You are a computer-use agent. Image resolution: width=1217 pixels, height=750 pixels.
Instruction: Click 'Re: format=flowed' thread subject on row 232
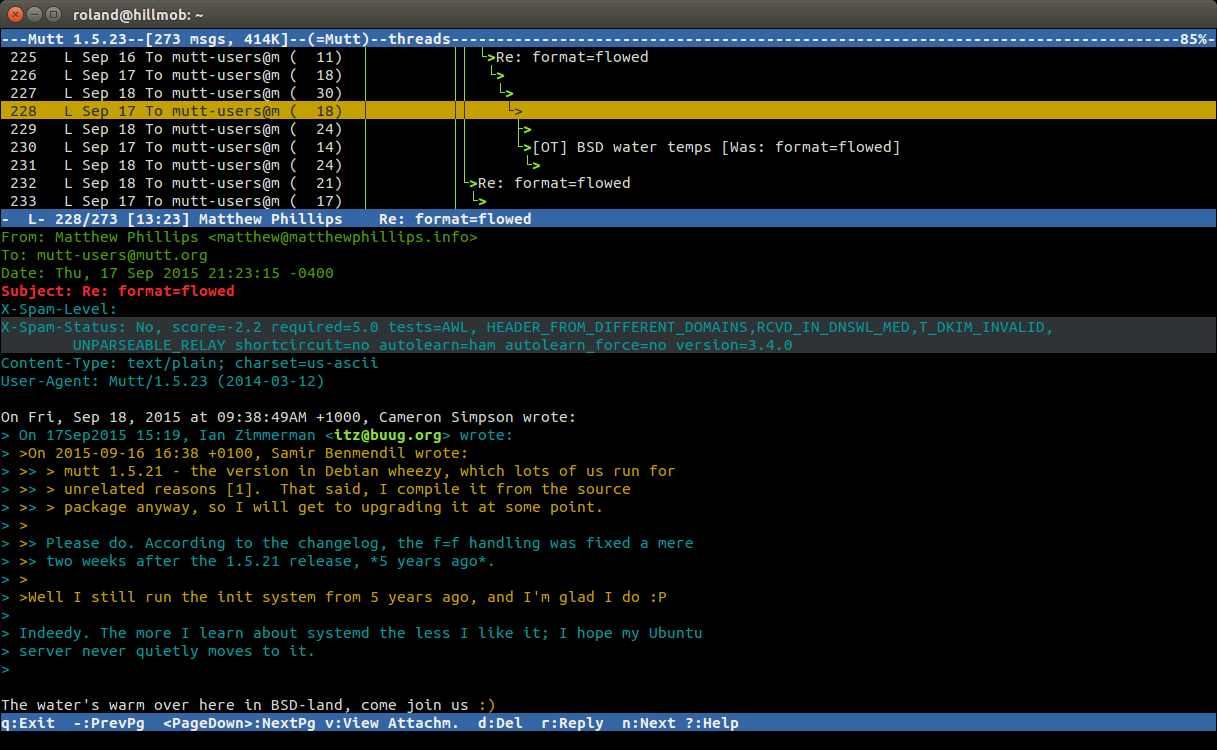(554, 183)
